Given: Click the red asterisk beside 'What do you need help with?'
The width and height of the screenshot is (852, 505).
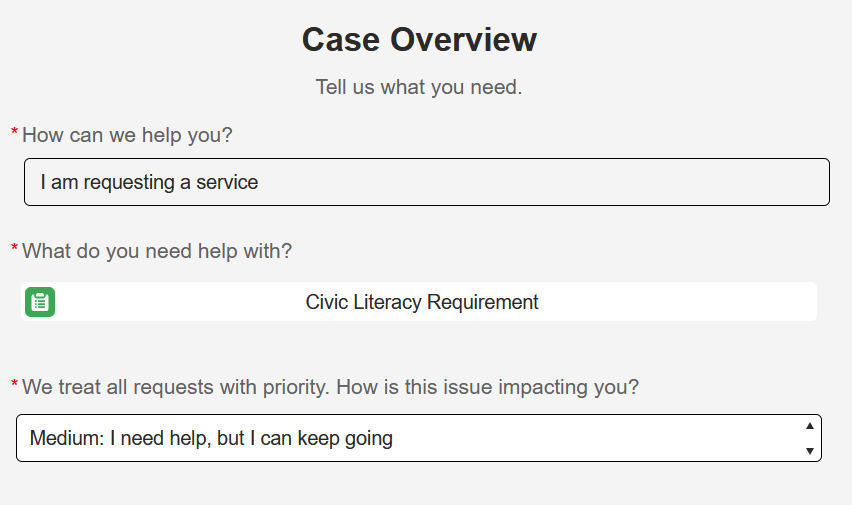Looking at the screenshot, I should coord(14,248).
